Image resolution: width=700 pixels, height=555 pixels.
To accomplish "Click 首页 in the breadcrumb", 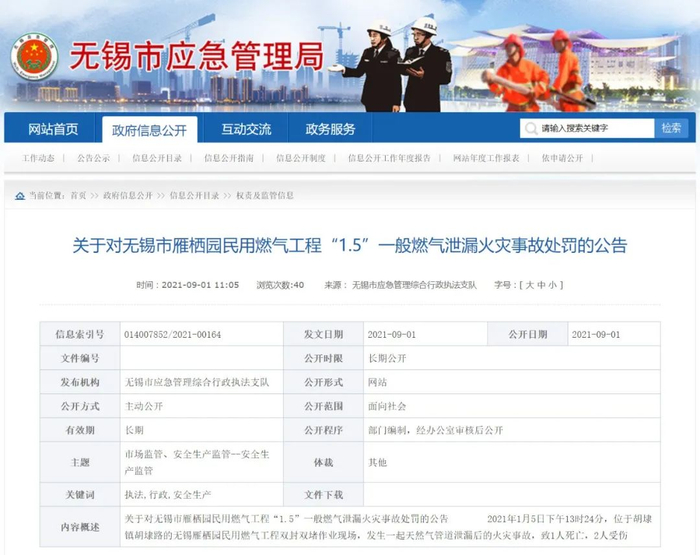I will pyautogui.click(x=79, y=196).
